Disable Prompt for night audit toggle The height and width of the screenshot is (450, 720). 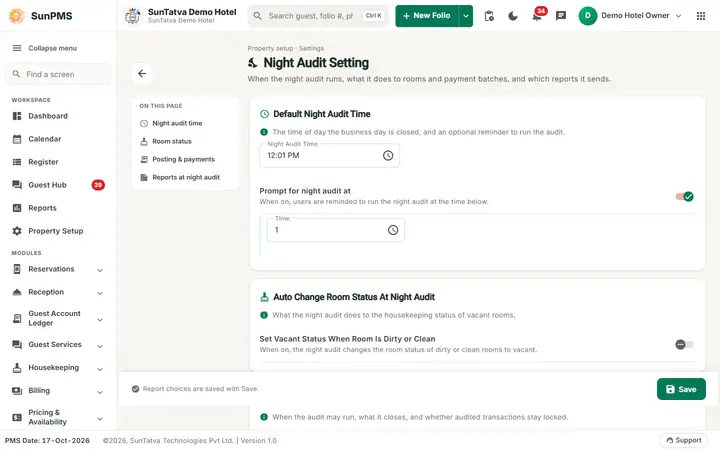684,197
